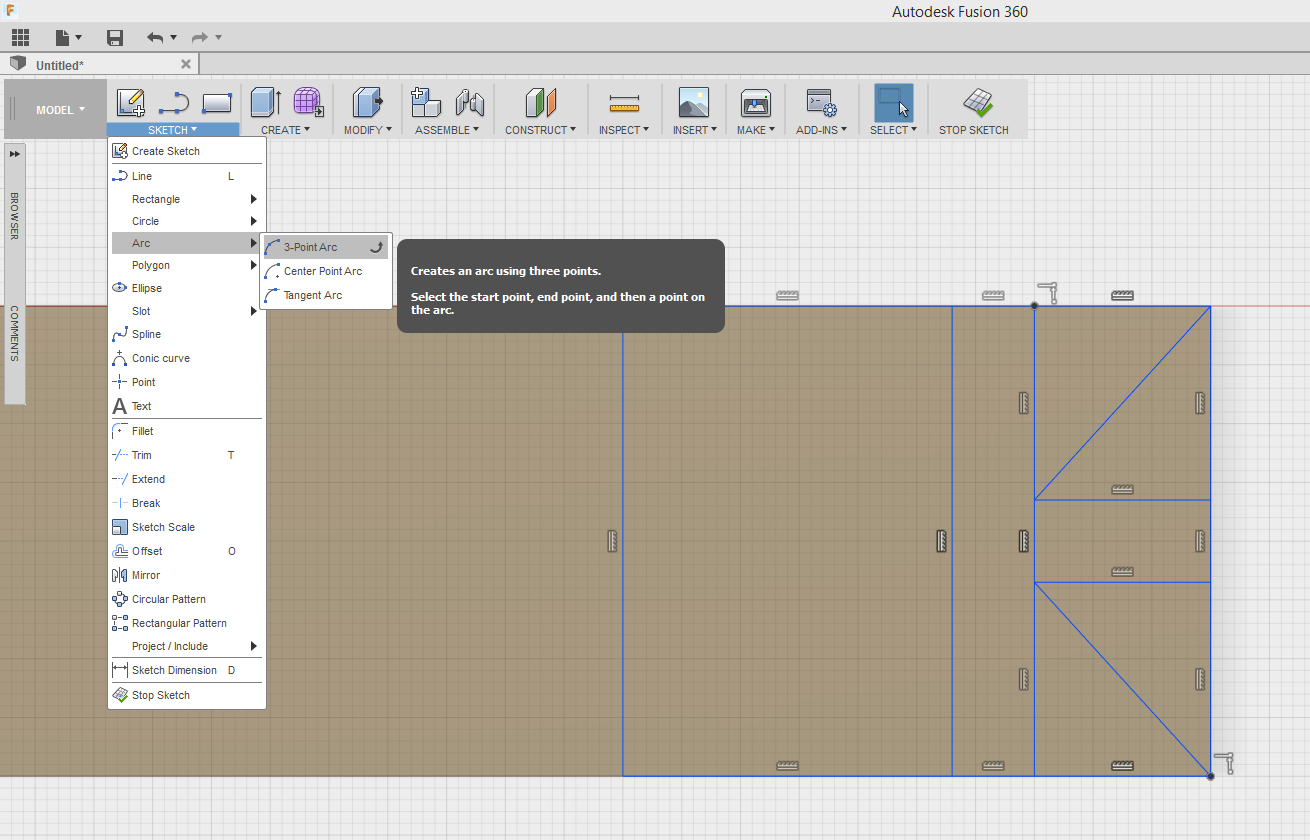Click the Joint icon in ASSEMBLE
The height and width of the screenshot is (840, 1310).
click(x=469, y=102)
